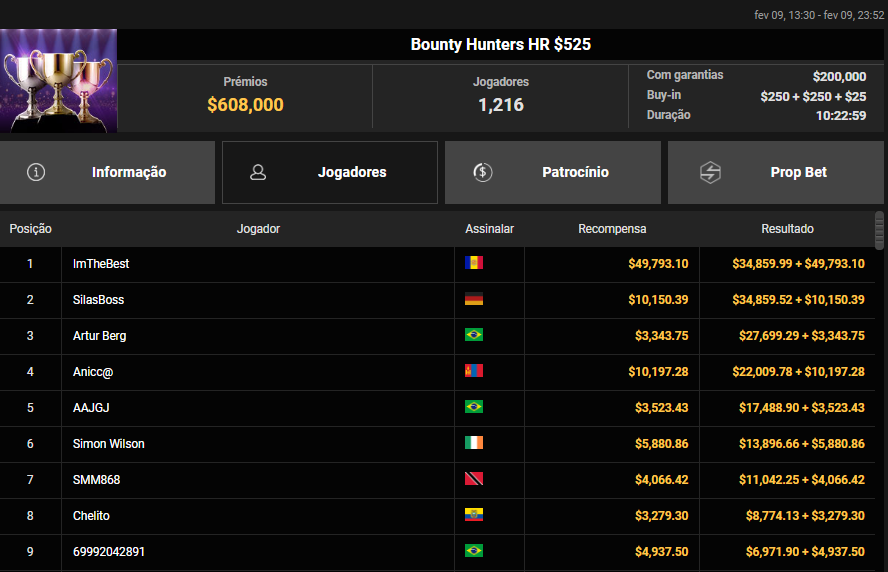
Task: Click the Bounty Hunters HR $525 title
Action: click(501, 44)
